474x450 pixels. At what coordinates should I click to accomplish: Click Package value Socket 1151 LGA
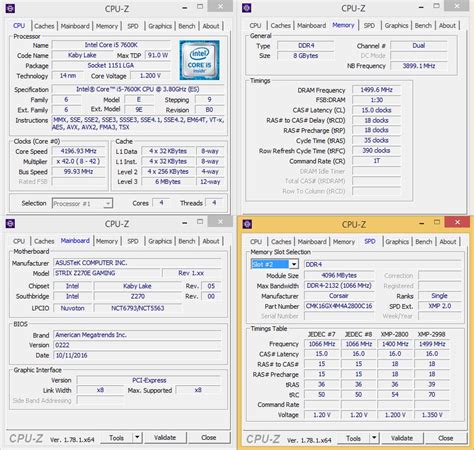point(111,66)
